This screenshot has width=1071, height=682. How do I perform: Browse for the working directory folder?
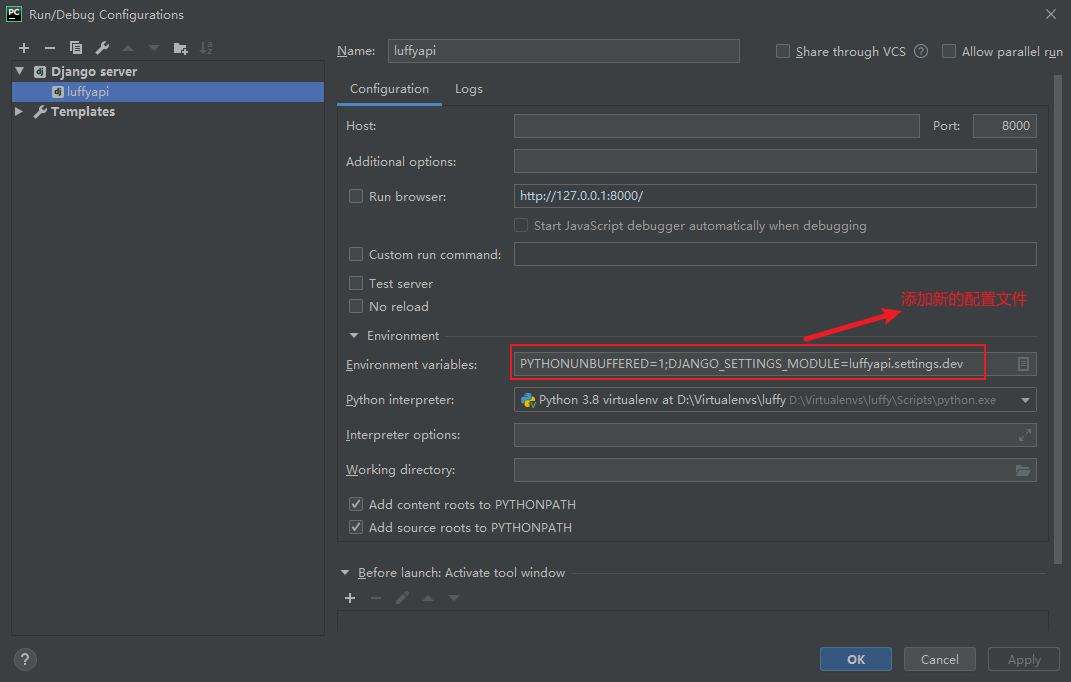coord(1023,470)
